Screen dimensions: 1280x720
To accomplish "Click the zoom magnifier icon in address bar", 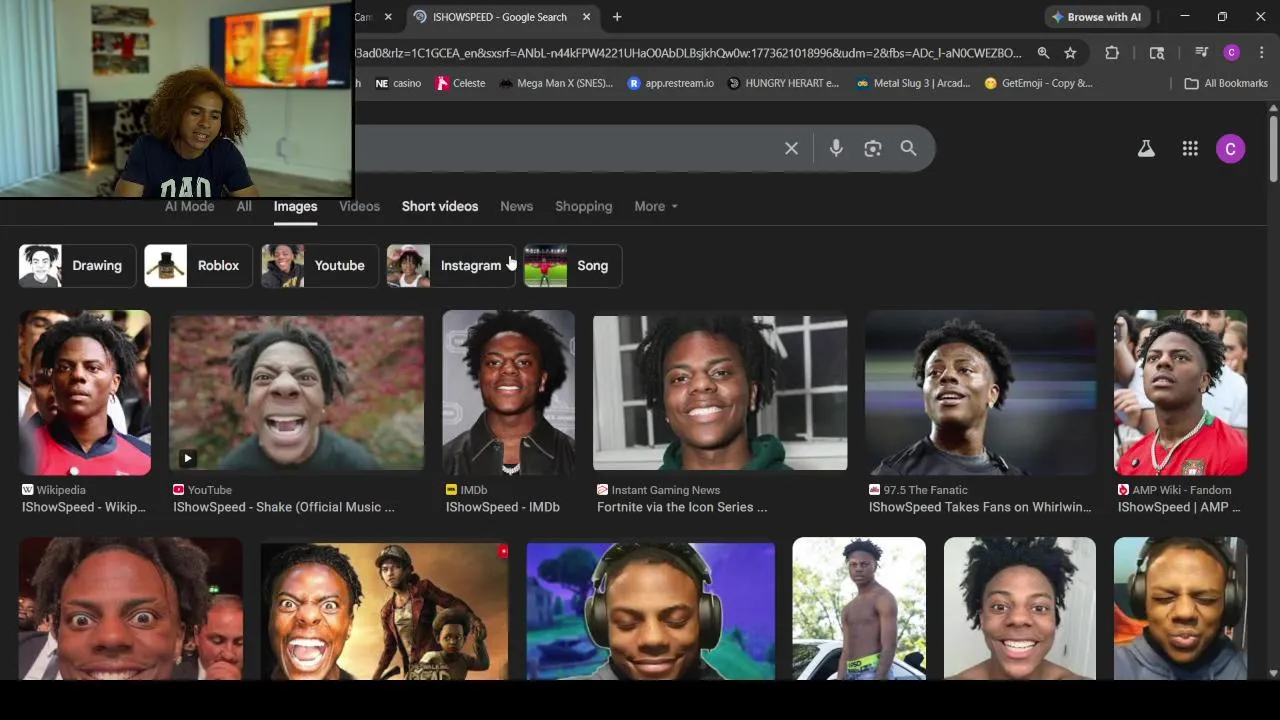I will click(x=1043, y=53).
